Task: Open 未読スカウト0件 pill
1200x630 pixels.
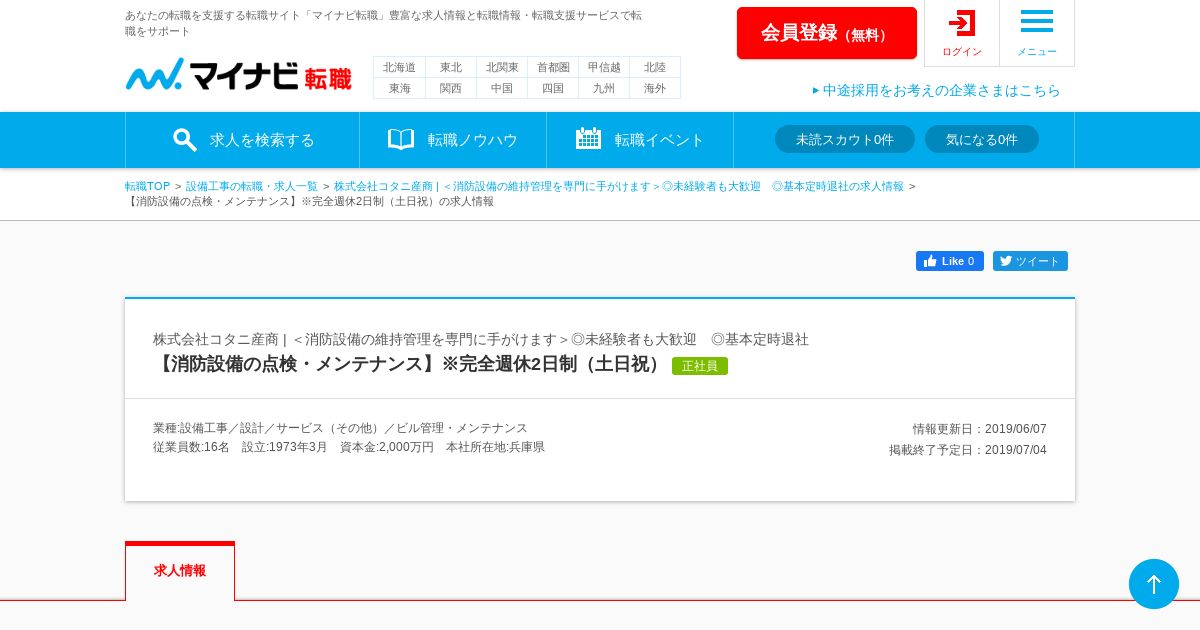Action: point(845,139)
